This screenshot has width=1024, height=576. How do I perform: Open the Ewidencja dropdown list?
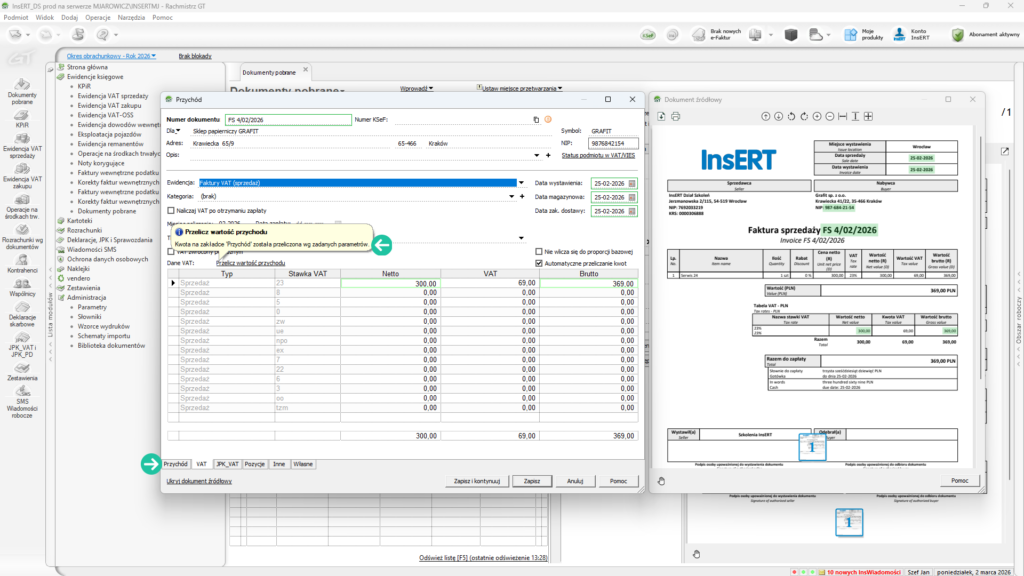[x=522, y=183]
